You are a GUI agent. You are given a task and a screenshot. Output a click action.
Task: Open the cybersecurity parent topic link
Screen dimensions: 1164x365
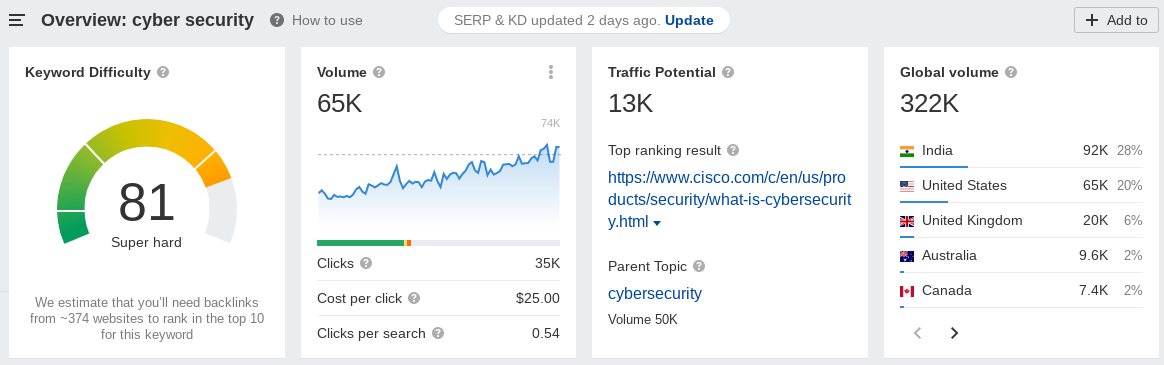point(655,293)
